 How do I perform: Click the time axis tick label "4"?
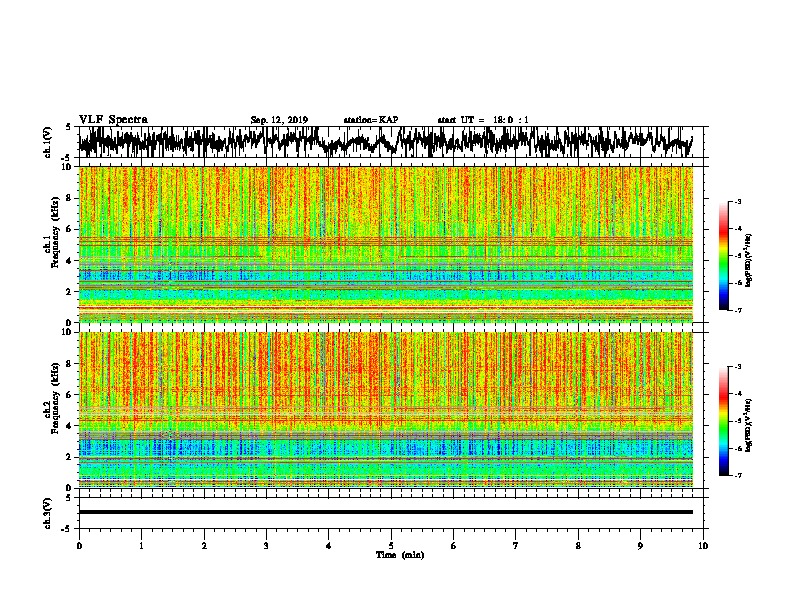click(328, 546)
